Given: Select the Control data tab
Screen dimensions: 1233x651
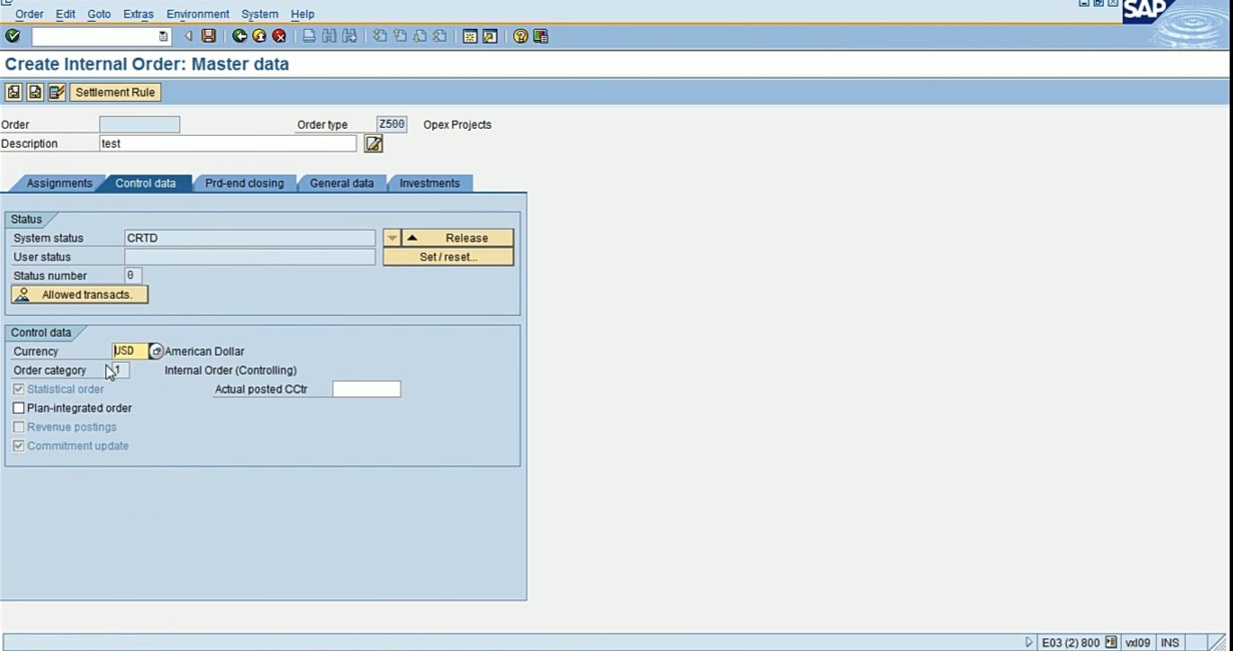Looking at the screenshot, I should coord(145,183).
